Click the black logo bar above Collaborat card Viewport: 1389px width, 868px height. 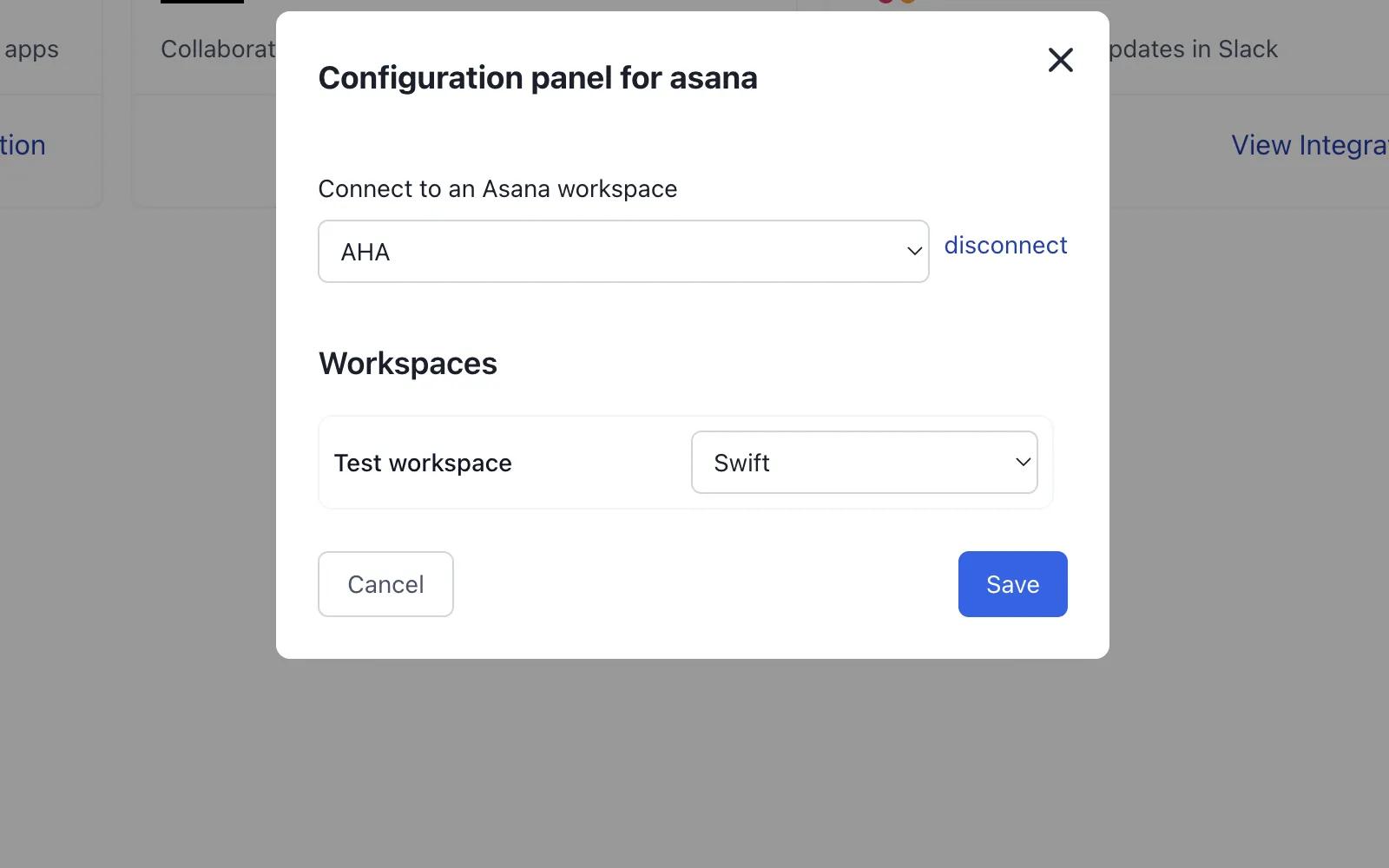[202, 2]
